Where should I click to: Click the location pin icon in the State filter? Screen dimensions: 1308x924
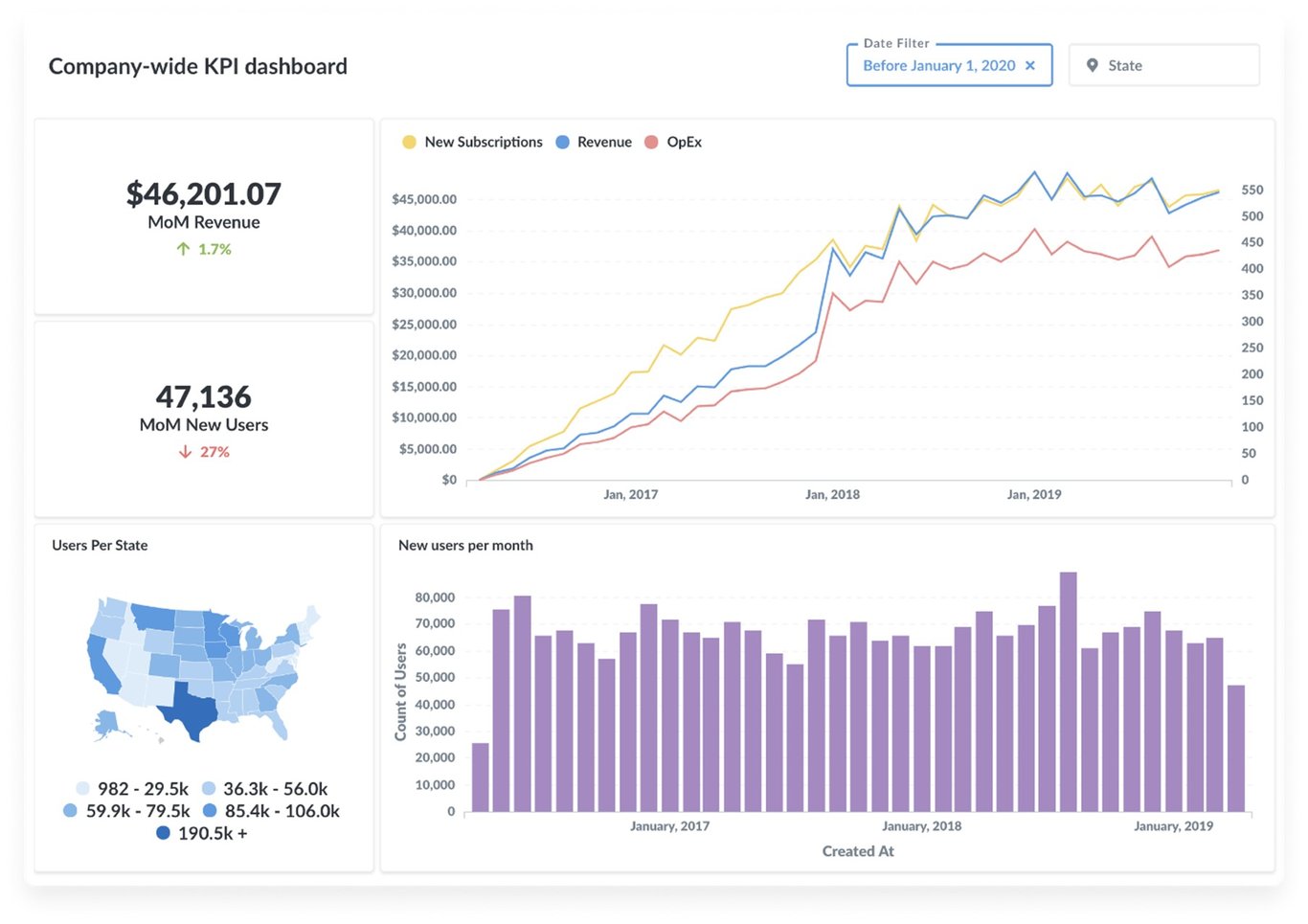click(x=1092, y=65)
